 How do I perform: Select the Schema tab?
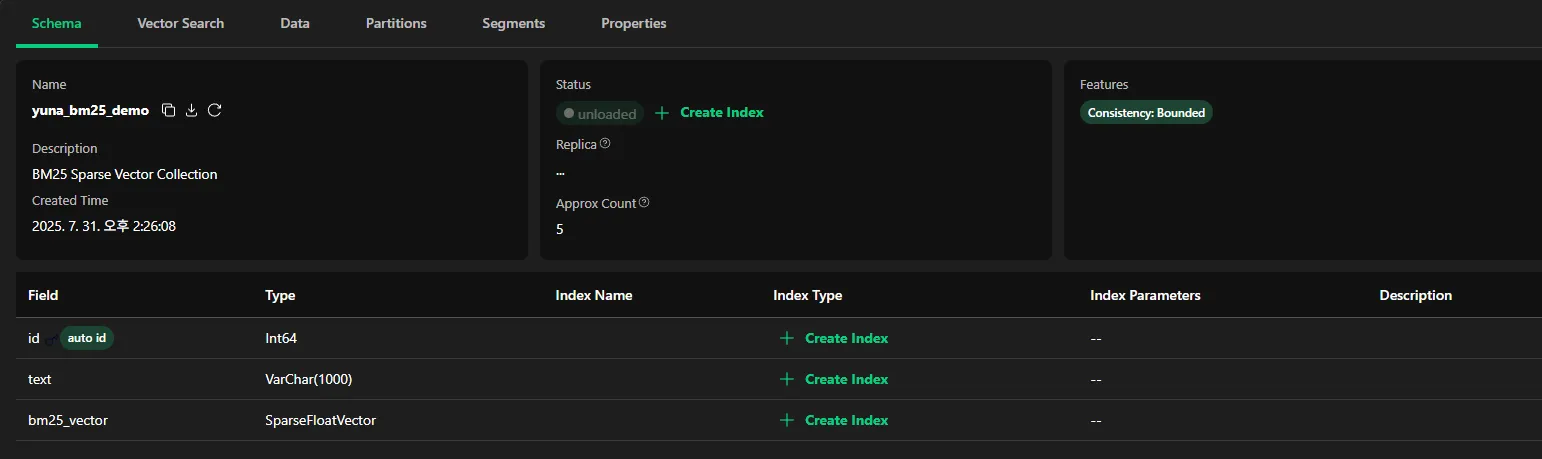(x=57, y=23)
